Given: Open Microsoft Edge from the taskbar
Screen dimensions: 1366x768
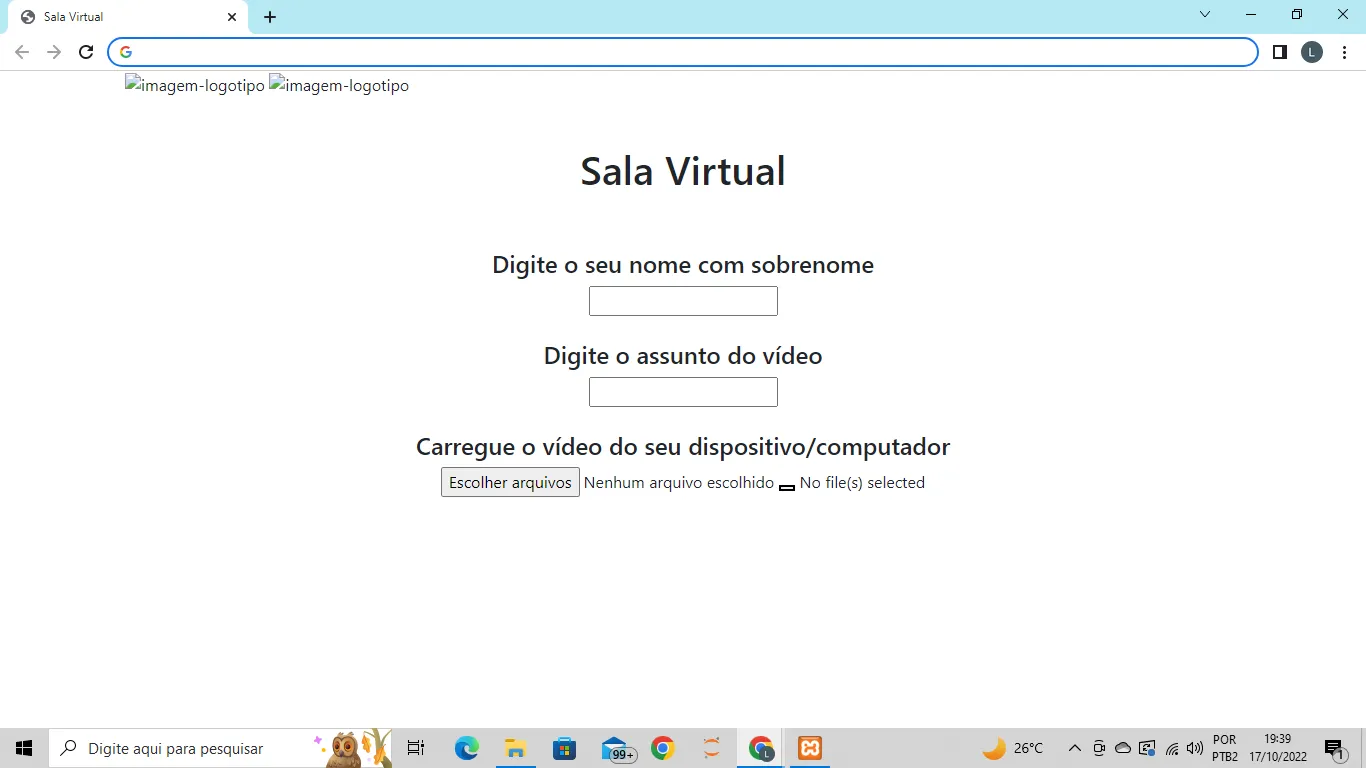Looking at the screenshot, I should pyautogui.click(x=466, y=748).
